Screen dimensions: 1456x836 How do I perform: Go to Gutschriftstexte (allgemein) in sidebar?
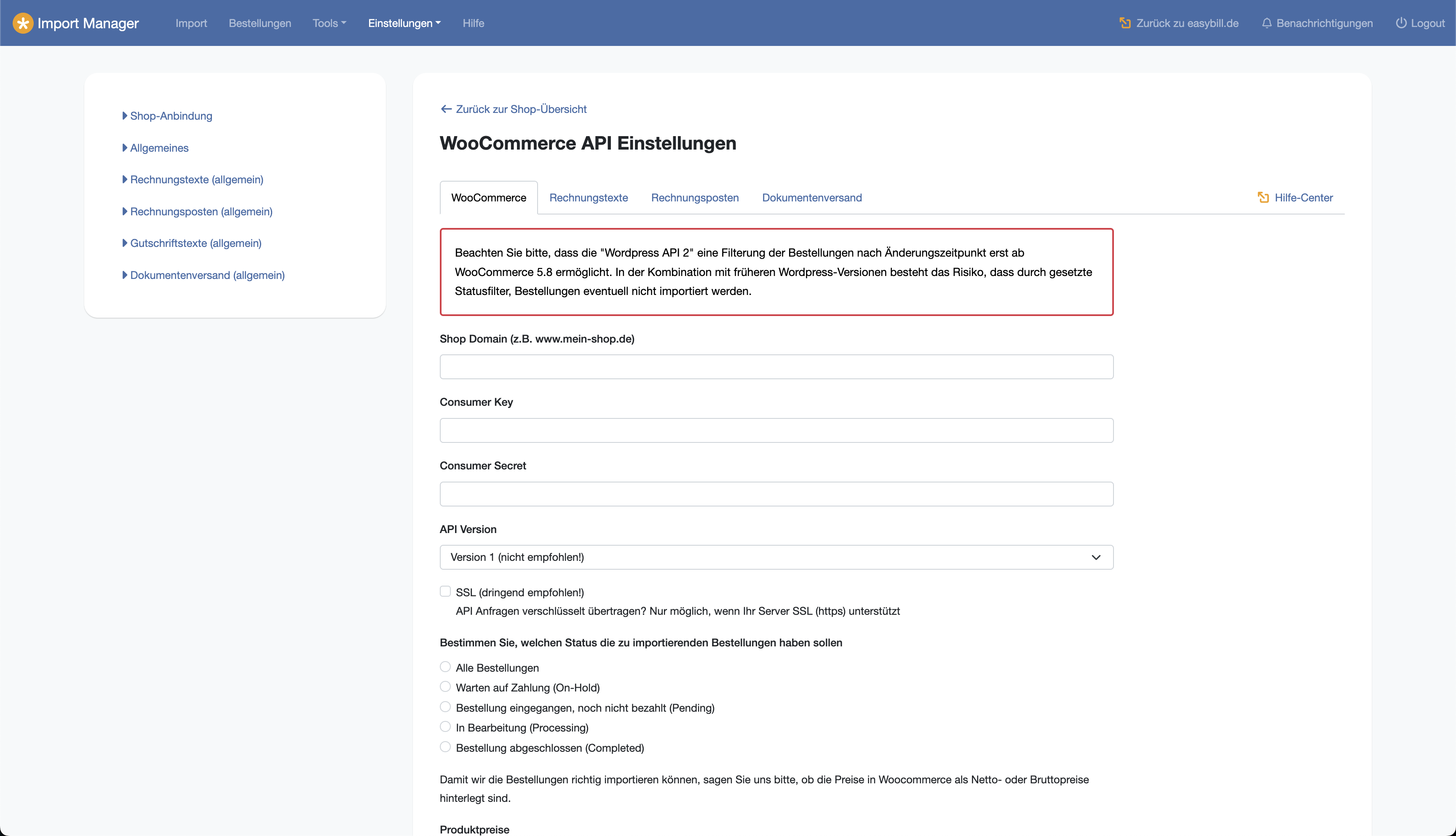[x=195, y=243]
